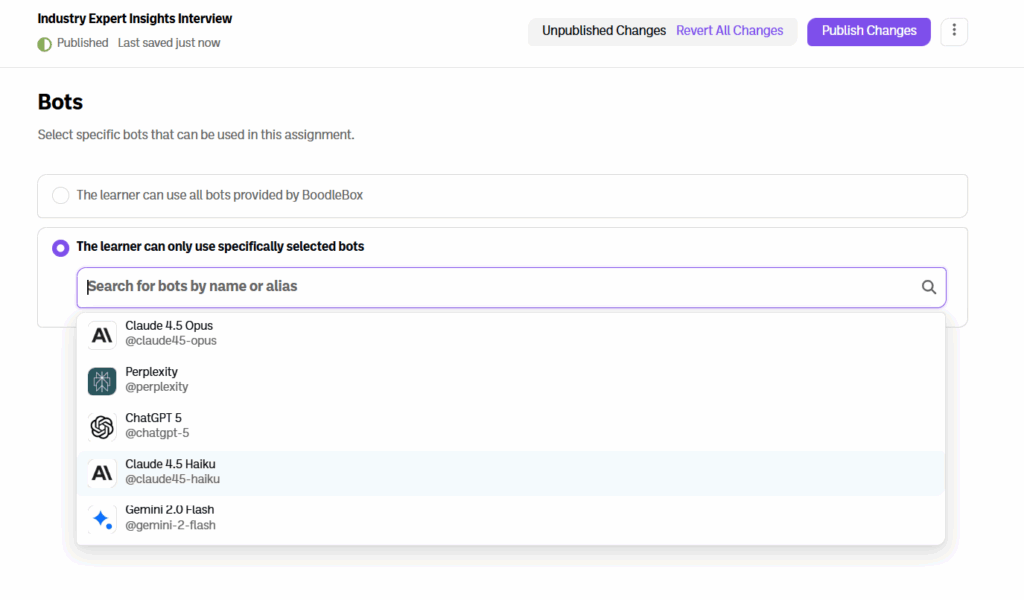Click the Unpublished Changes label

click(x=603, y=31)
